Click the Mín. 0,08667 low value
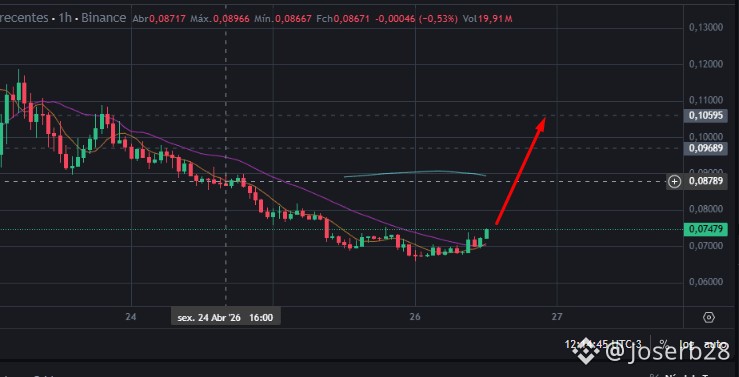Viewport: 739px width, 377px height. click(283, 19)
